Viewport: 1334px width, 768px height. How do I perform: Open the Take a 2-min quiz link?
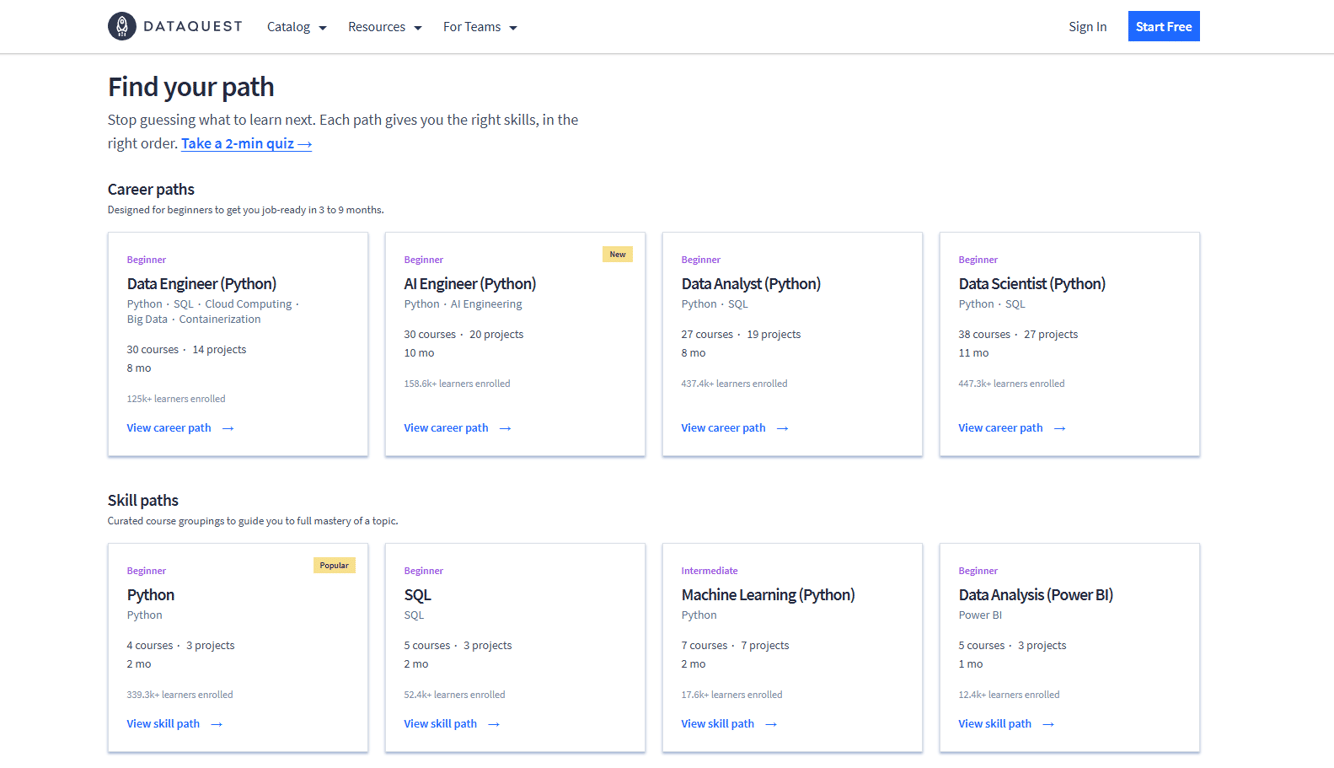246,143
